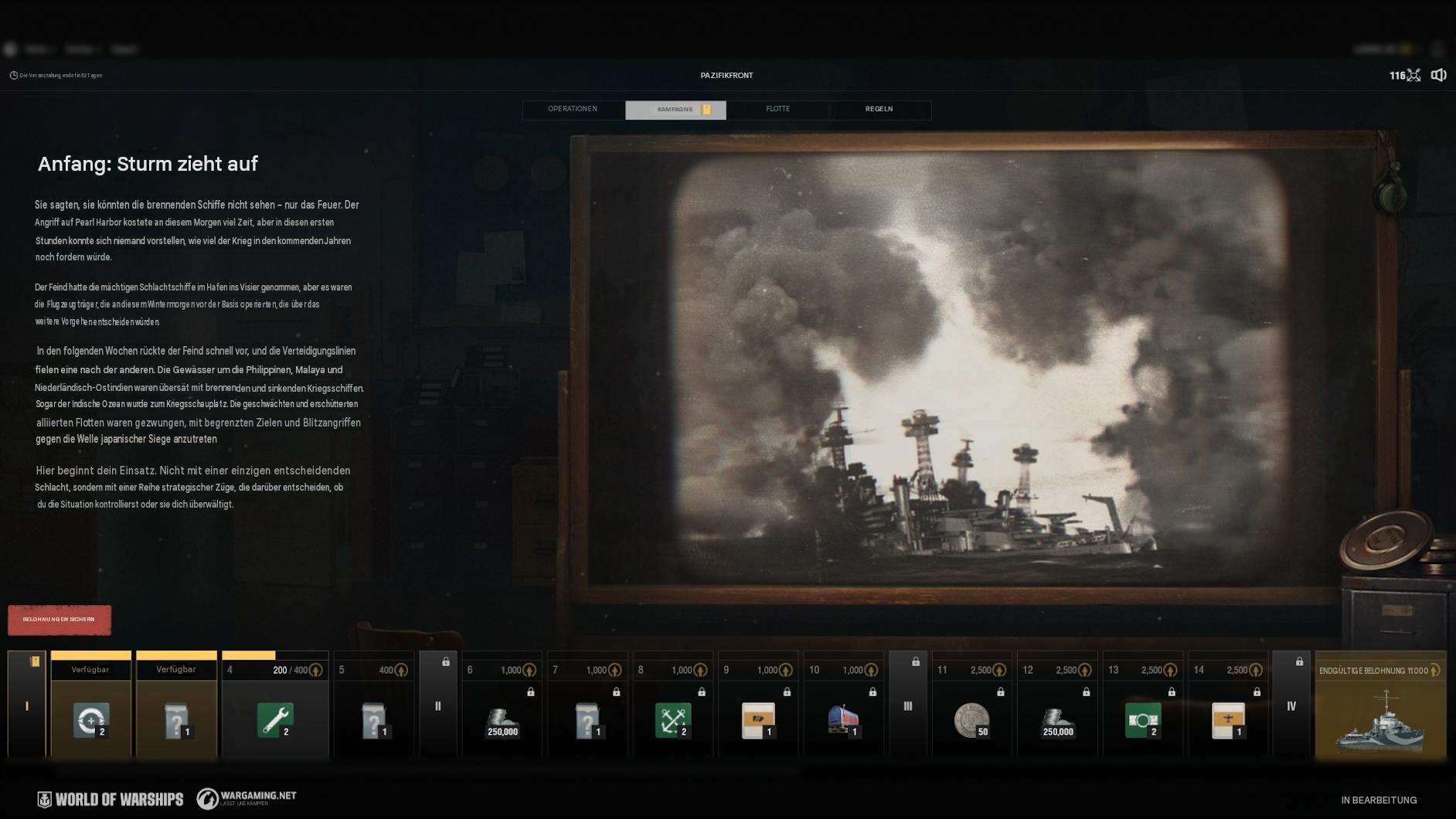Click the PAZIFIKFRONT title text
This screenshot has height=819, width=1456.
726,76
